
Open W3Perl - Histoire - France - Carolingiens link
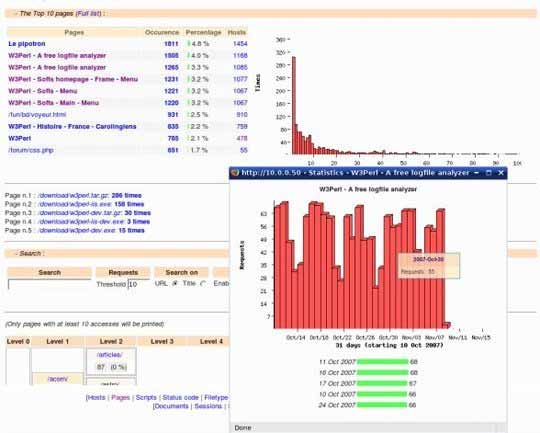(72, 126)
